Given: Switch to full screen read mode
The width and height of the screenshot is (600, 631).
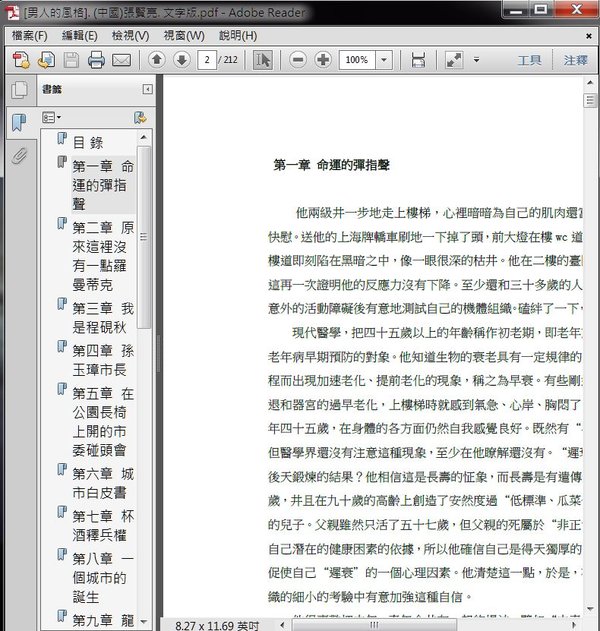Looking at the screenshot, I should (x=454, y=60).
